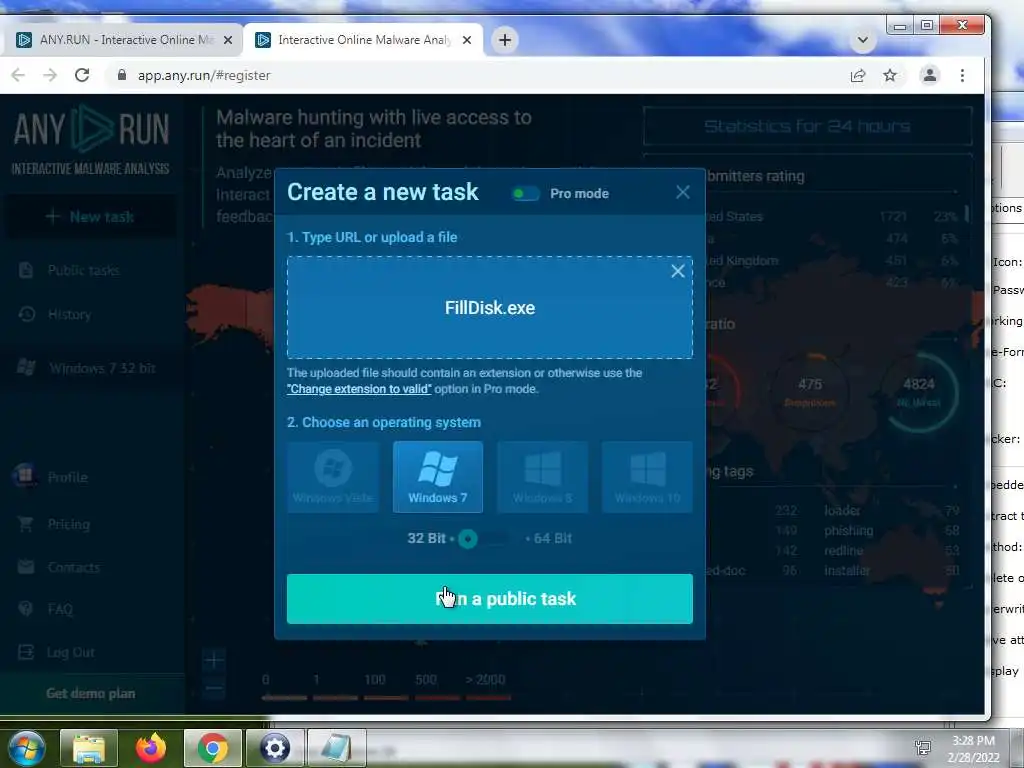Open History in the sidebar
This screenshot has height=768, width=1024.
(69, 315)
